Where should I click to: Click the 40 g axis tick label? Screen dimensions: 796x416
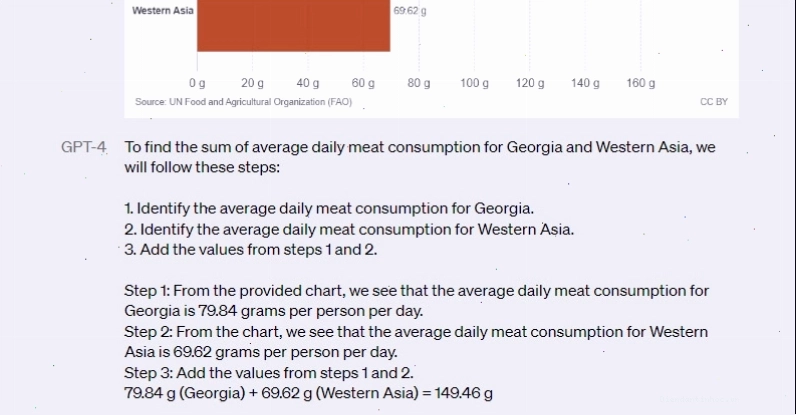point(308,83)
